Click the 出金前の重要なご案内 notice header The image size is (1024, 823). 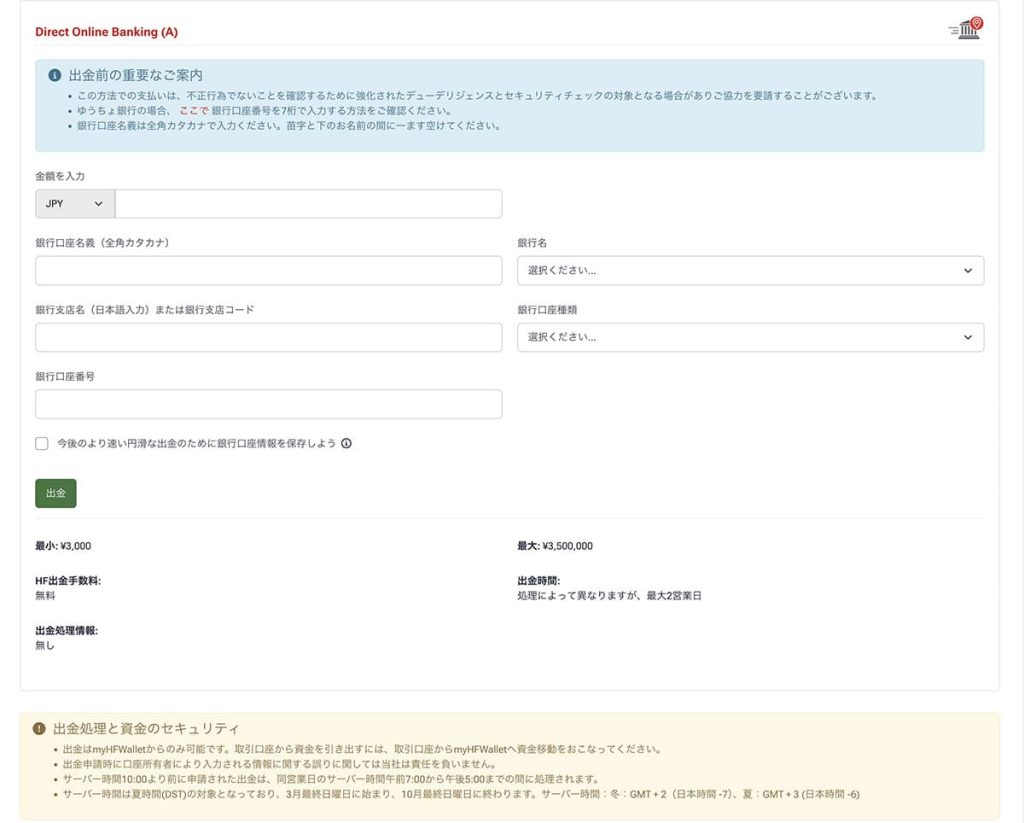(x=120, y=73)
